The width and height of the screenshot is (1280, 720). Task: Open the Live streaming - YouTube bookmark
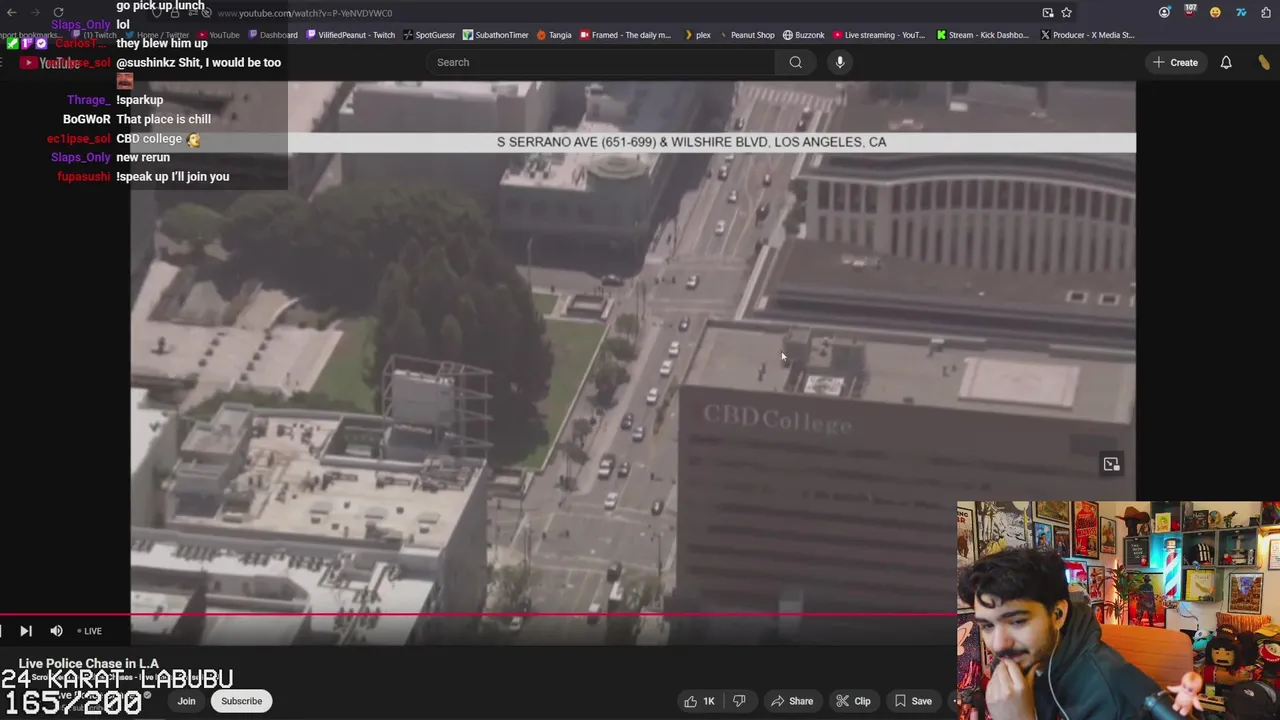[x=879, y=35]
